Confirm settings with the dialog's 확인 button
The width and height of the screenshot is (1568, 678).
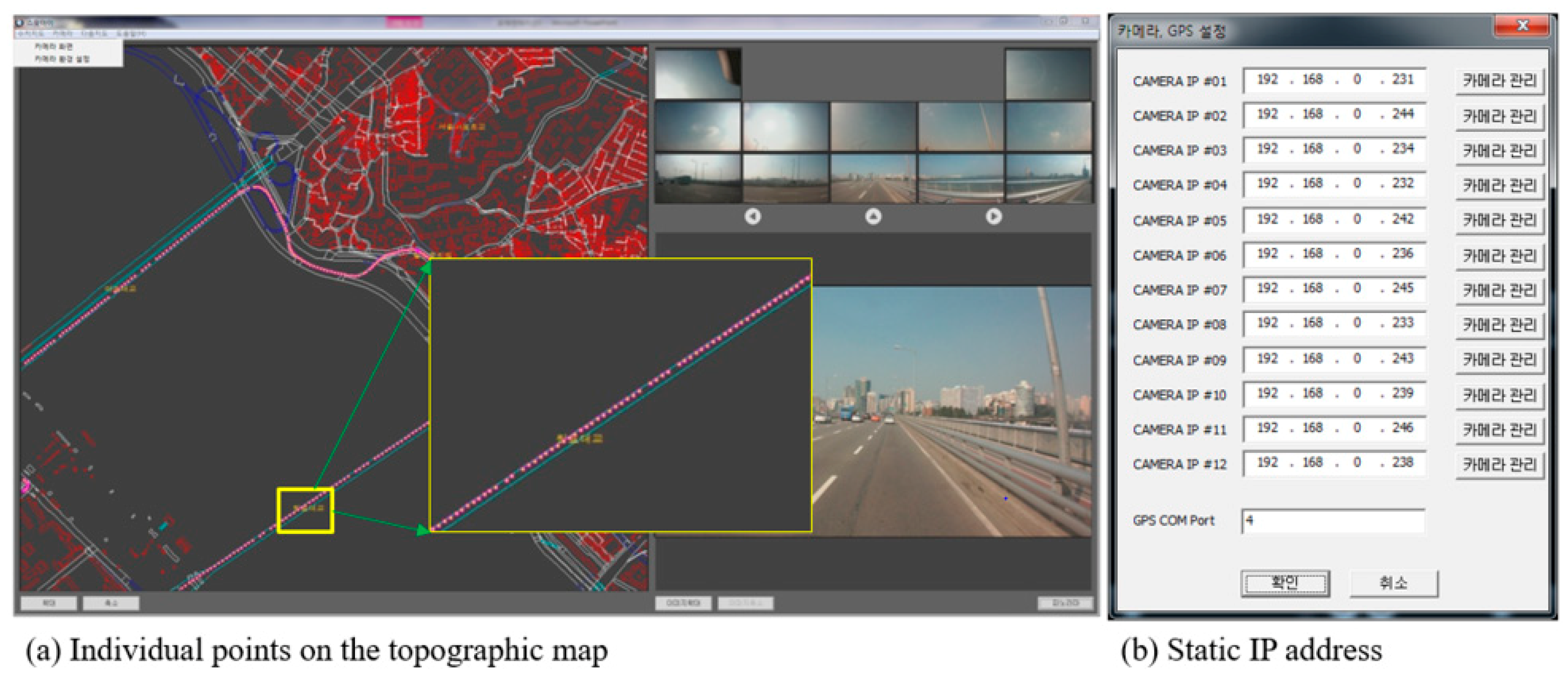(1285, 583)
